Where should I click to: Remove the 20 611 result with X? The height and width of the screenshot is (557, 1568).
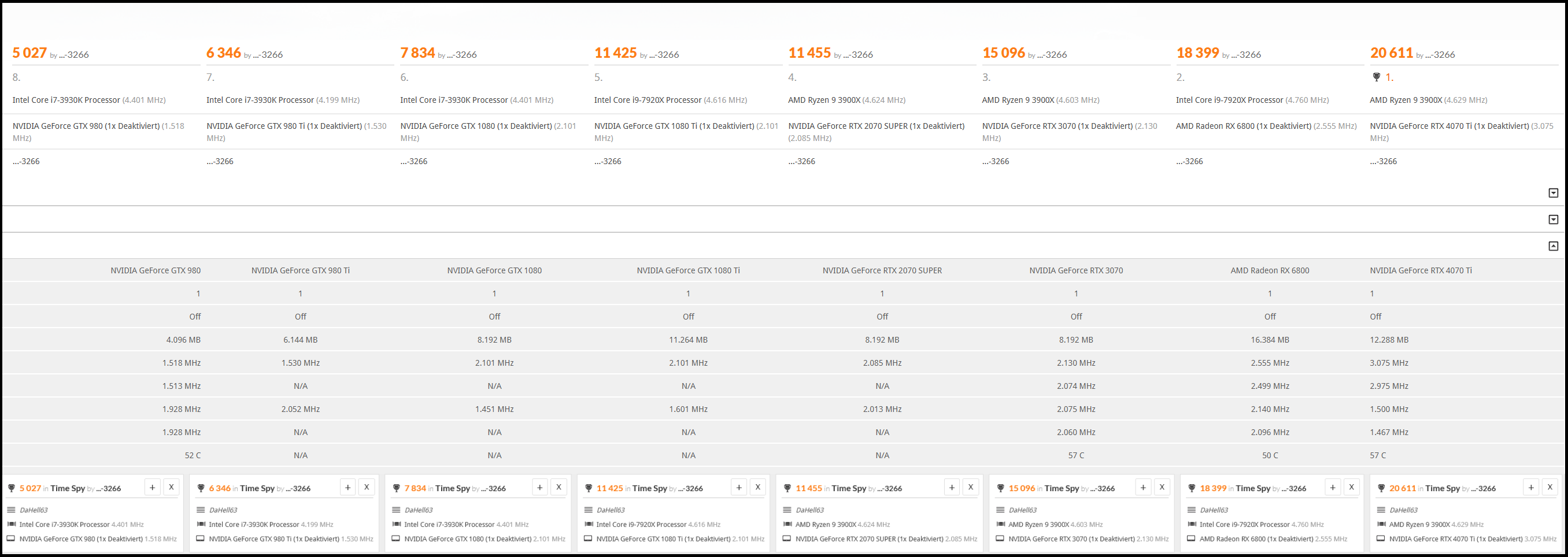(1549, 487)
